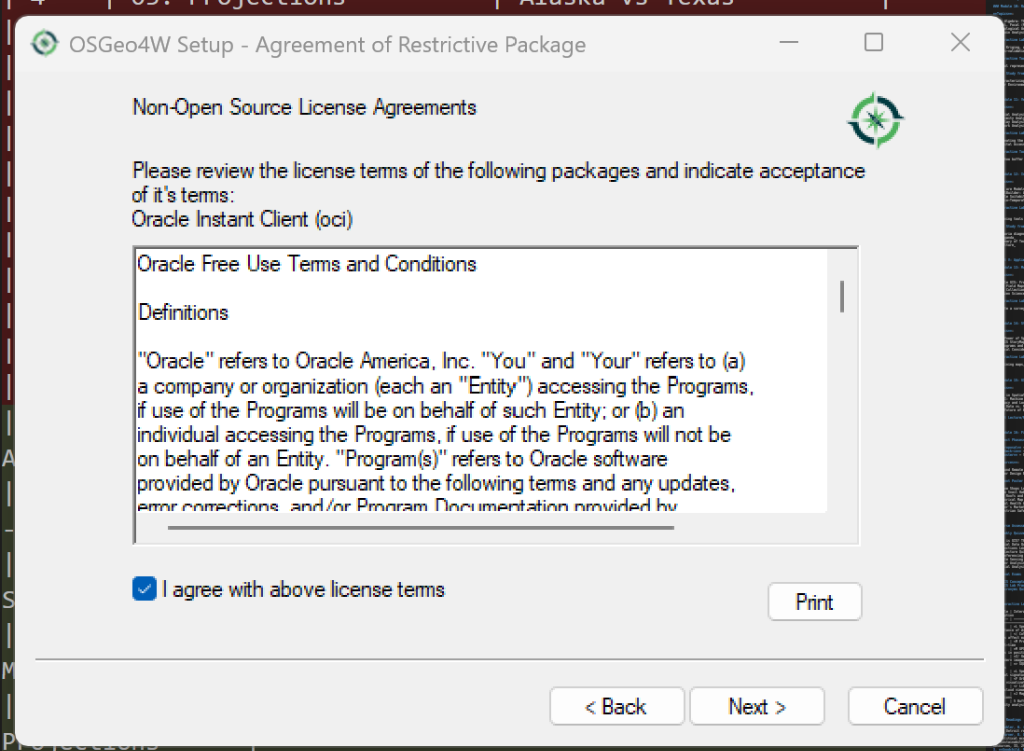Cancel the OSGeo4W installation
The width and height of the screenshot is (1024, 751).
(x=915, y=706)
